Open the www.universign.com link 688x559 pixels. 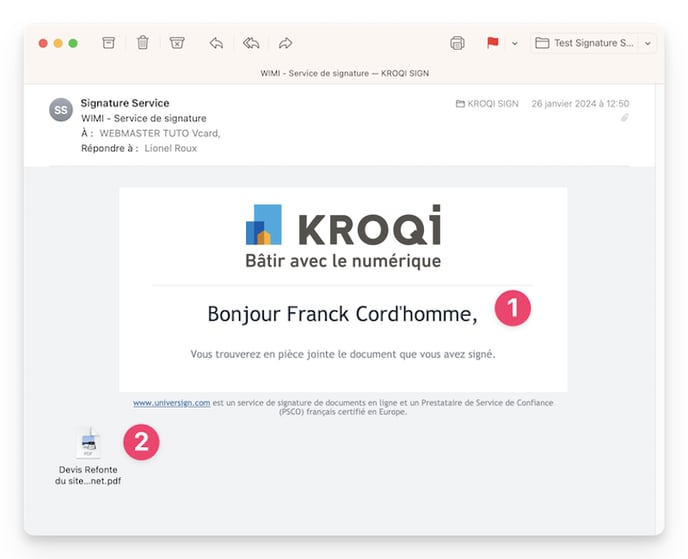172,403
